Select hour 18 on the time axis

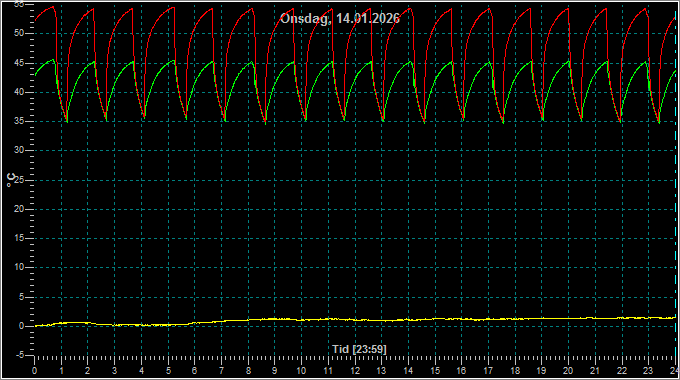515,371
